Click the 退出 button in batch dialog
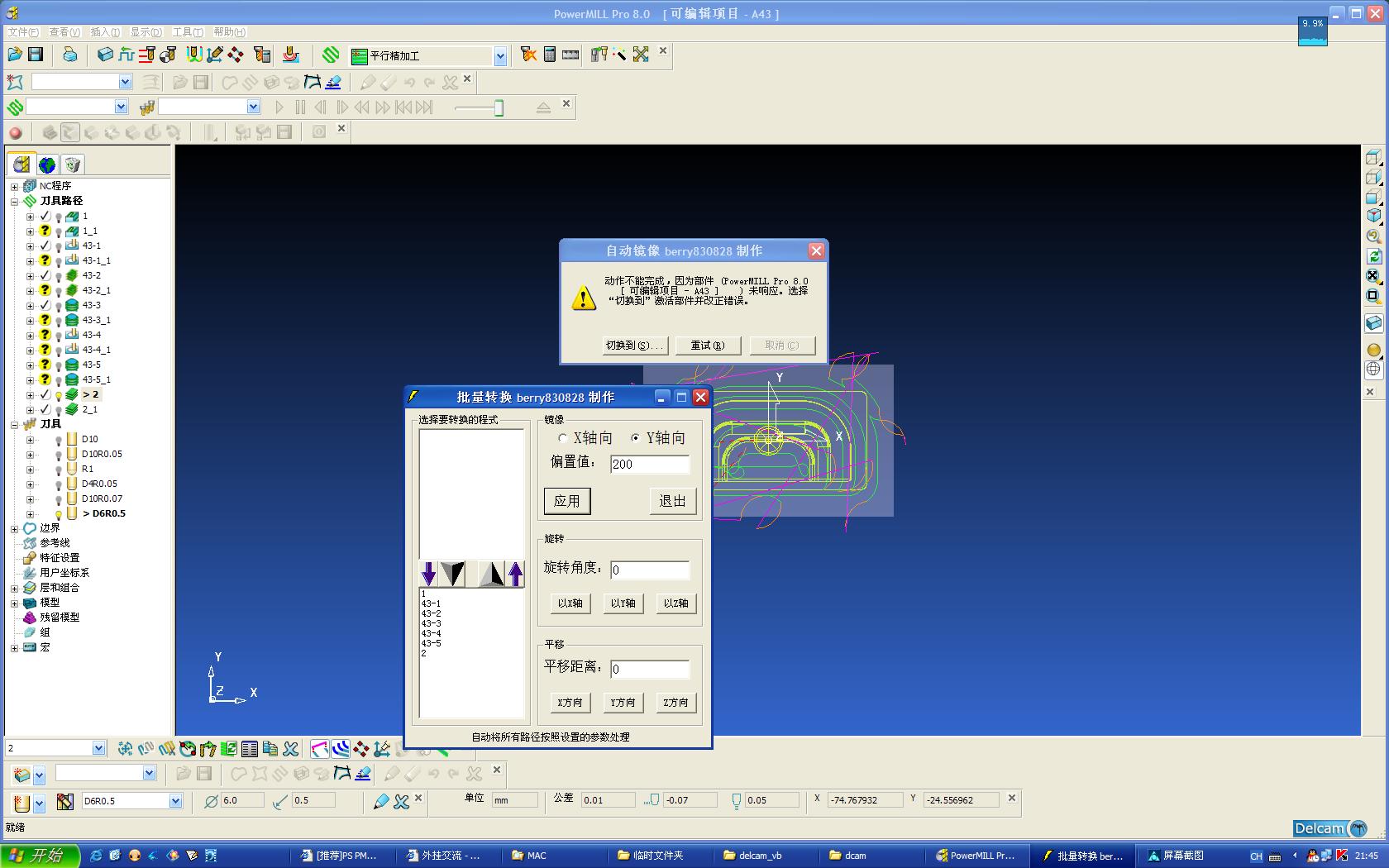 tap(672, 501)
